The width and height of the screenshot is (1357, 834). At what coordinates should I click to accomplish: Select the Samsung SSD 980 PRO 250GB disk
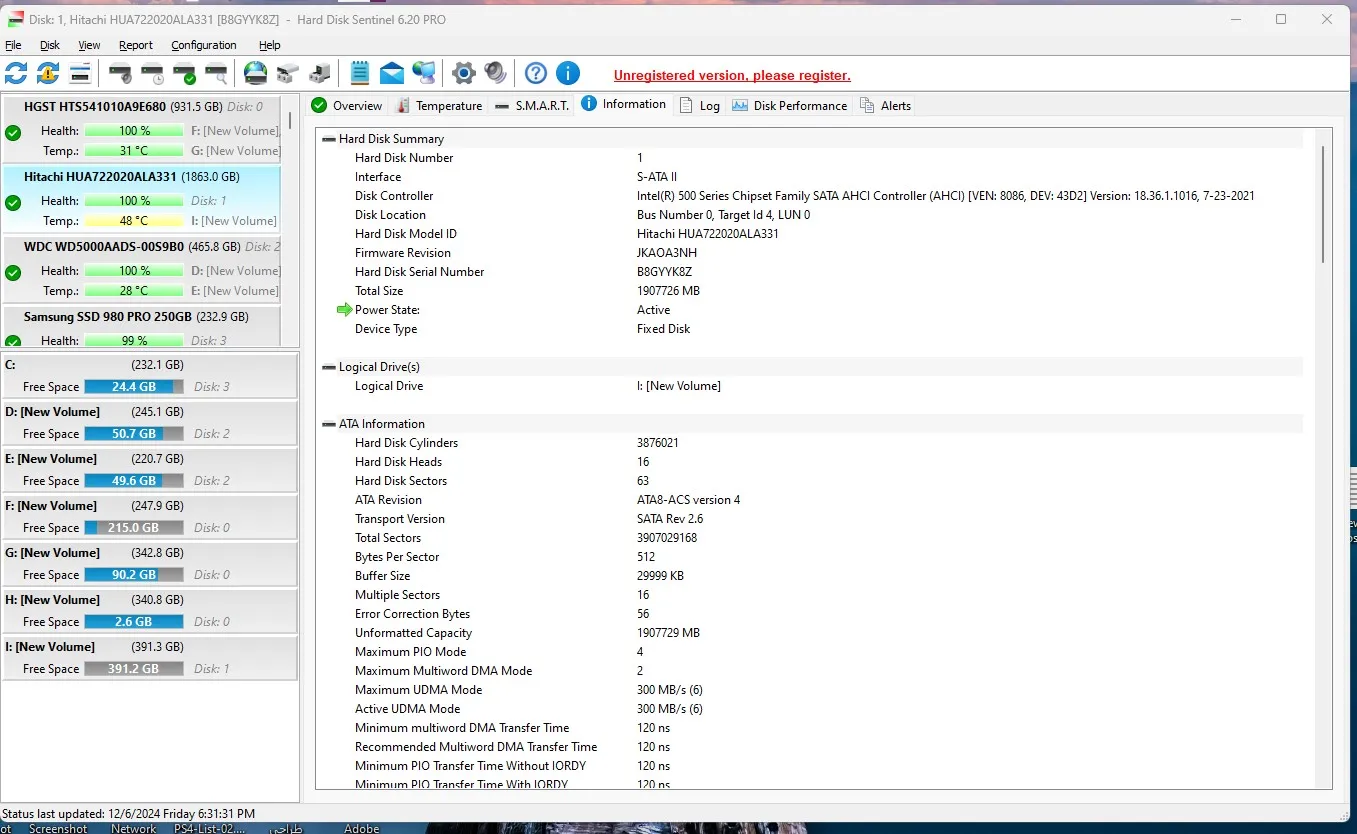pyautogui.click(x=142, y=327)
